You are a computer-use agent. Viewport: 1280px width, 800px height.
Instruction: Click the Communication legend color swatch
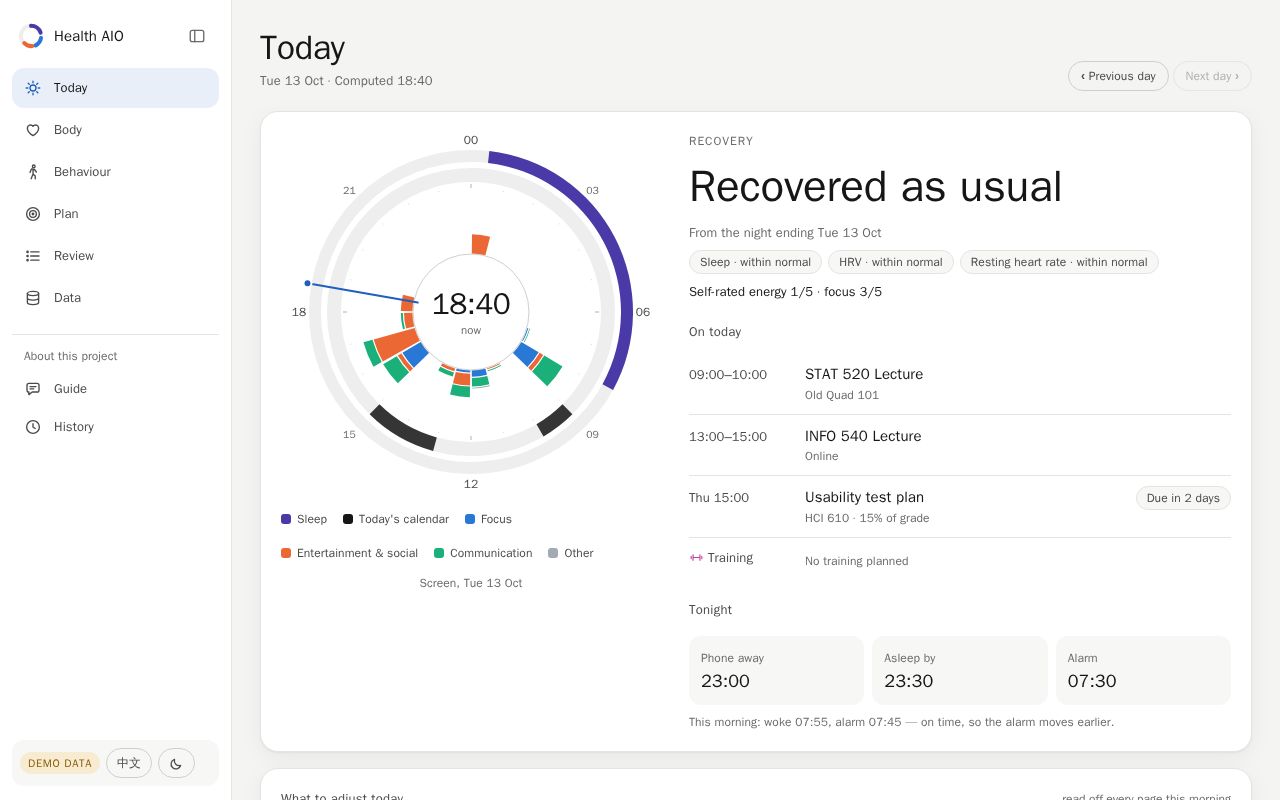[439, 553]
